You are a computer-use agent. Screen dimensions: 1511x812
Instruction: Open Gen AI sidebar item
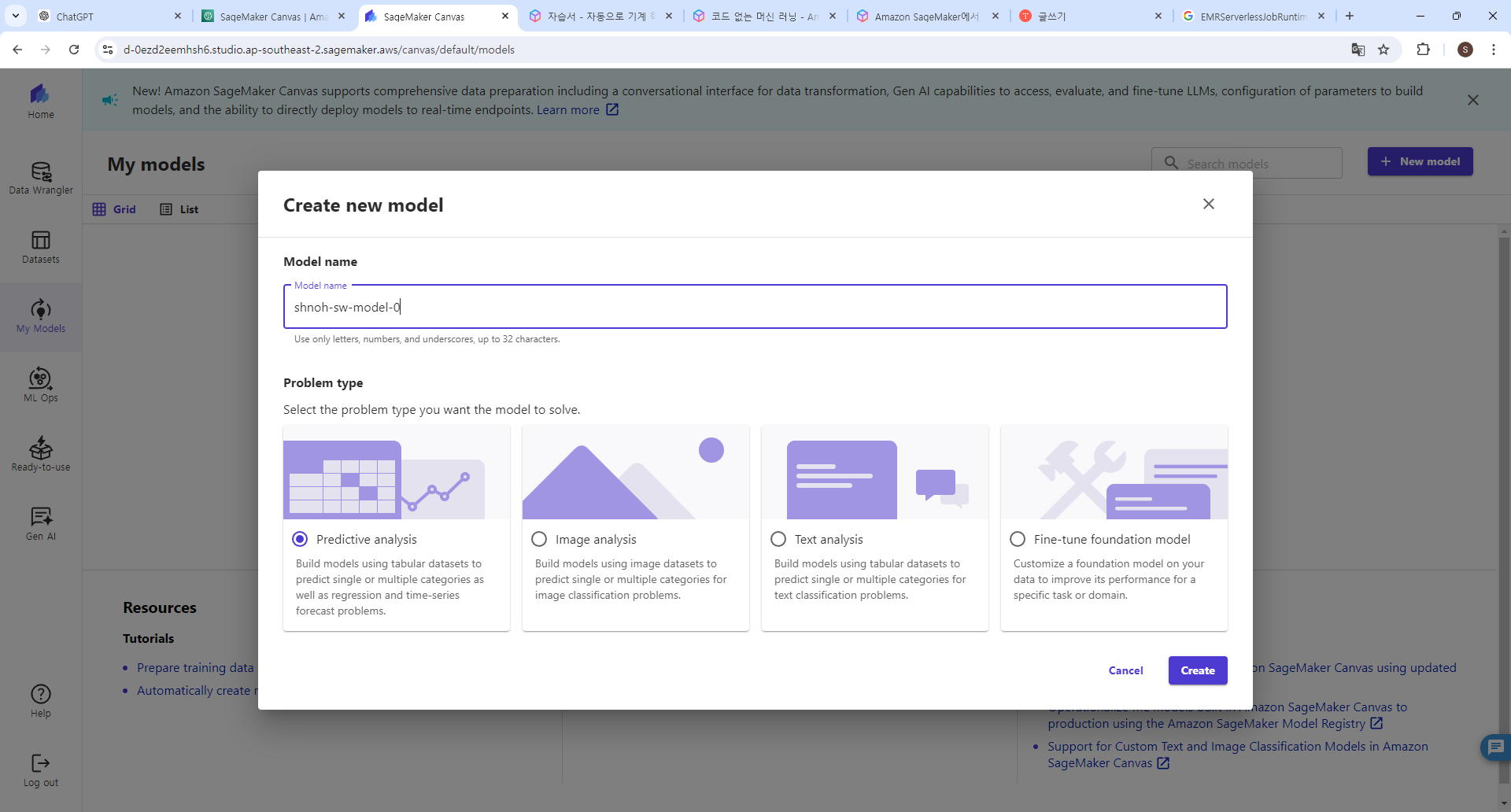41,524
